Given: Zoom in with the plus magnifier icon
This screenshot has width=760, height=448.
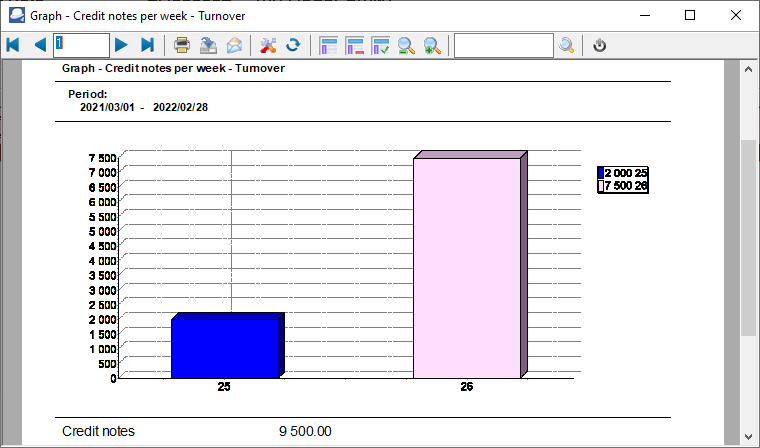Looking at the screenshot, I should click(x=432, y=46).
